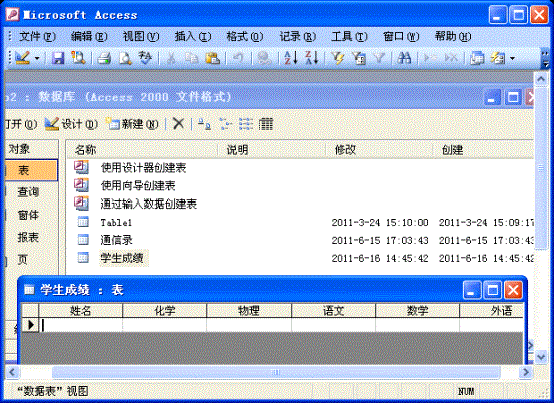The width and height of the screenshot is (554, 403).
Task: Click the horizontal scrollbar thumb at bottom
Action: point(276,372)
